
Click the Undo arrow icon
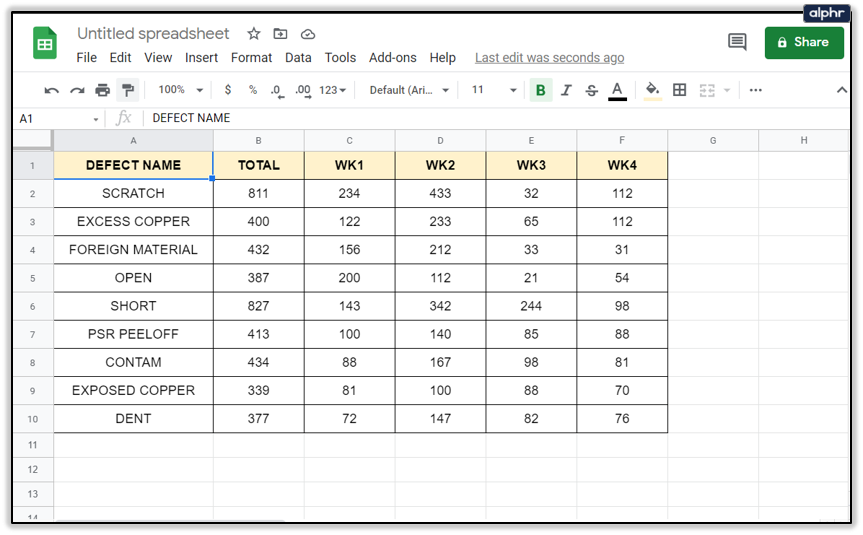52,90
